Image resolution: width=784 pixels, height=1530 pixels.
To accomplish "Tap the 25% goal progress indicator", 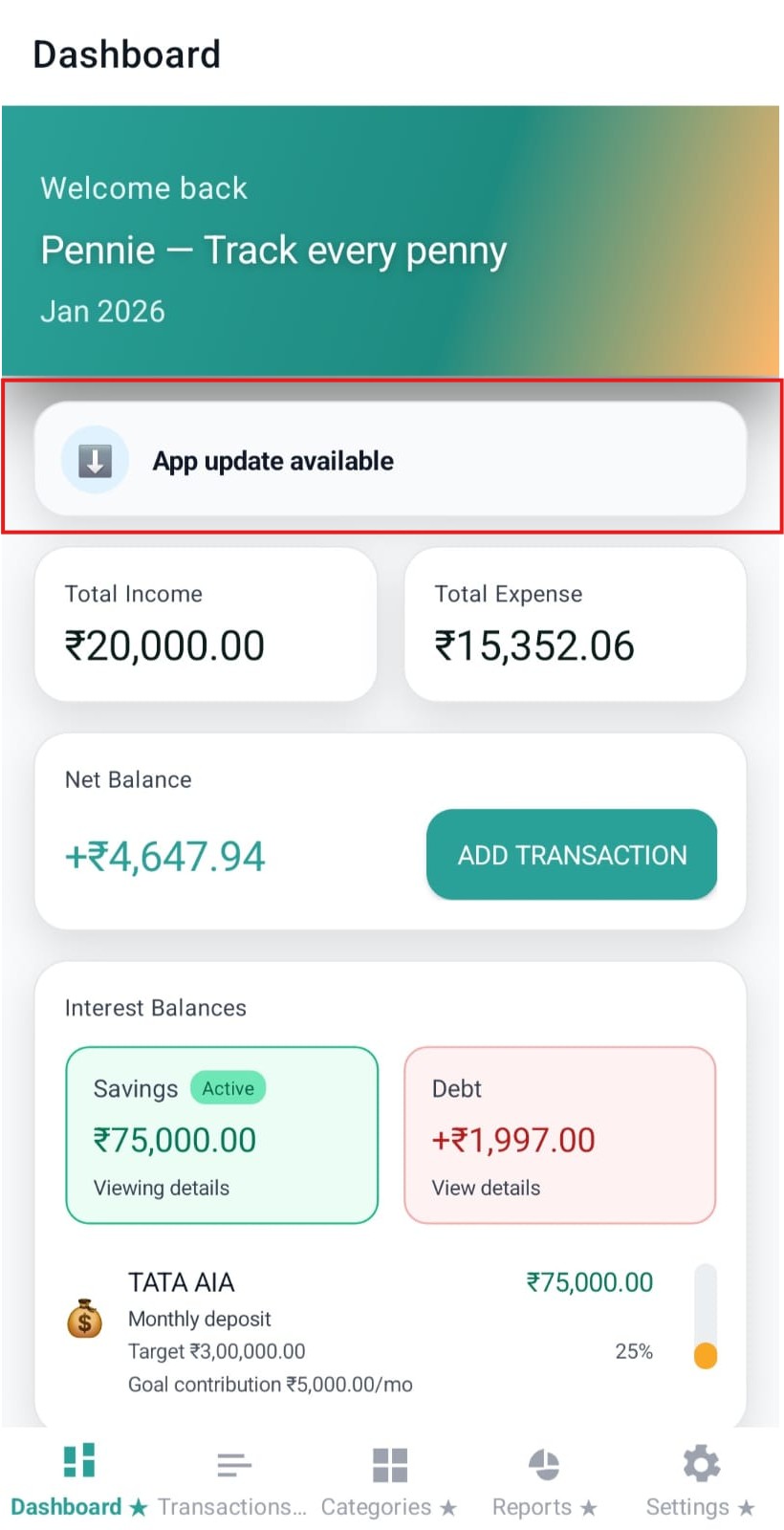I will (634, 1352).
